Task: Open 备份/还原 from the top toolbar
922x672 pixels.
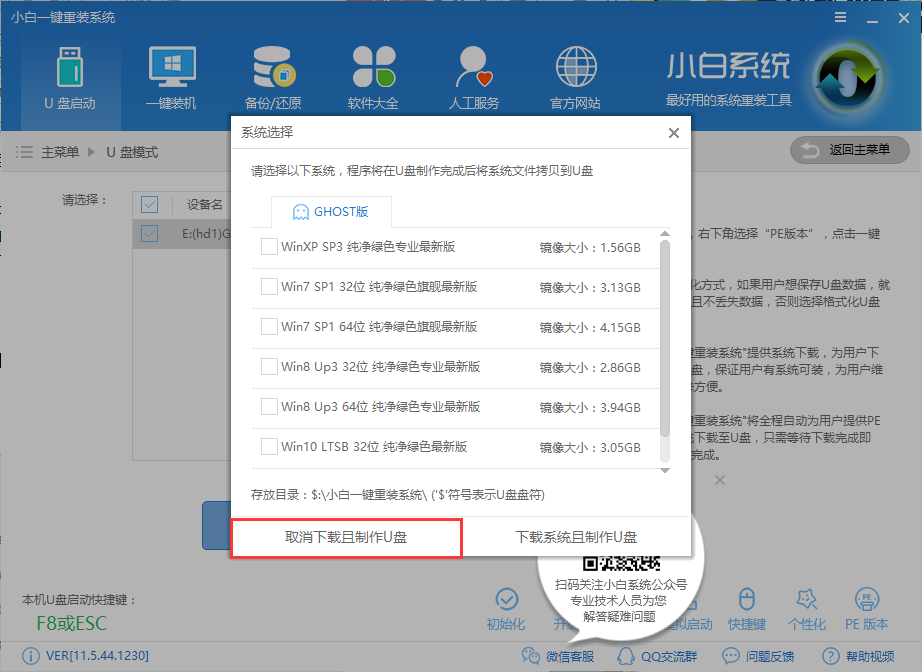Action: click(x=272, y=70)
